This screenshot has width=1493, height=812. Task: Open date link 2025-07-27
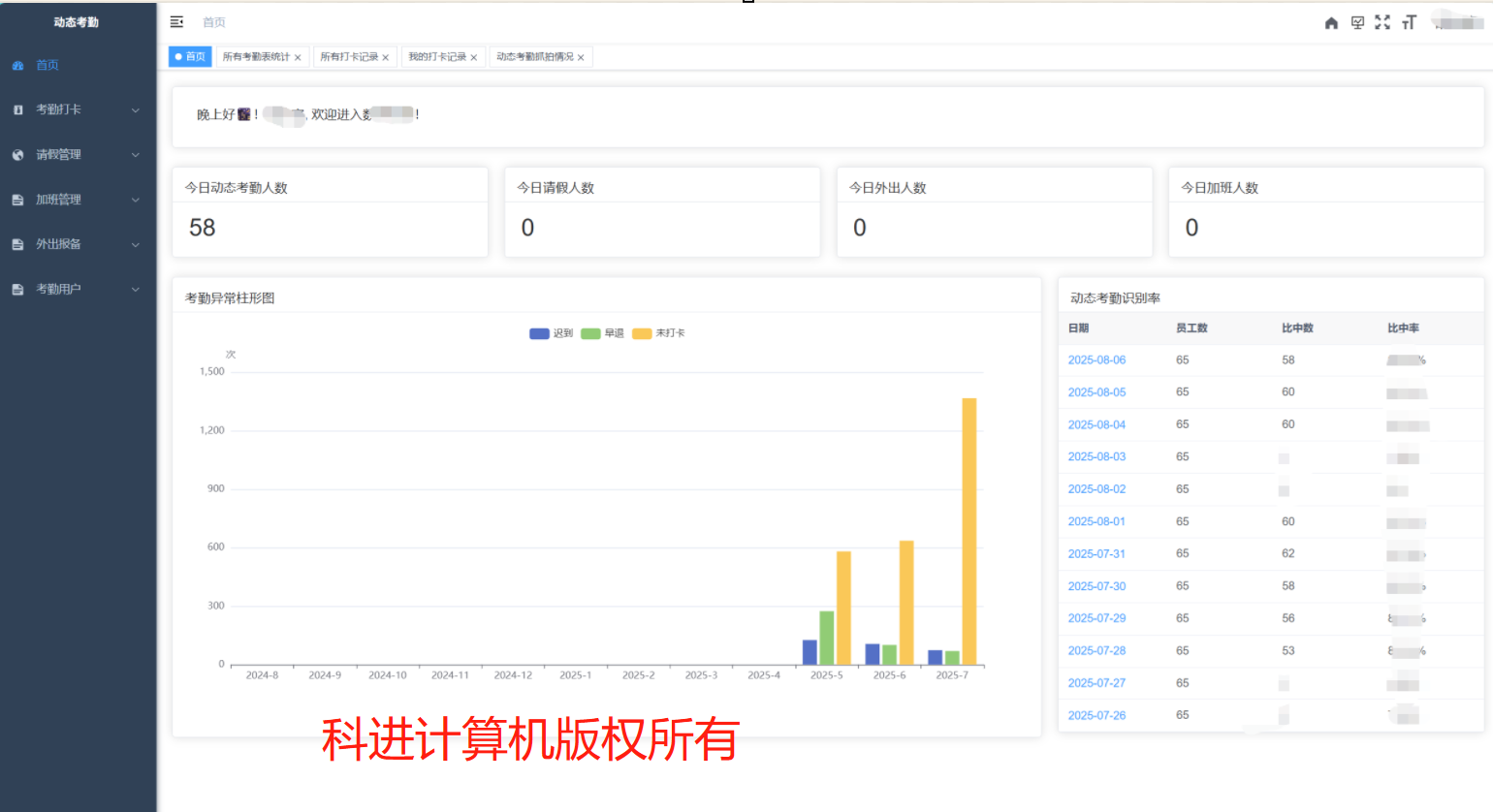[1096, 683]
